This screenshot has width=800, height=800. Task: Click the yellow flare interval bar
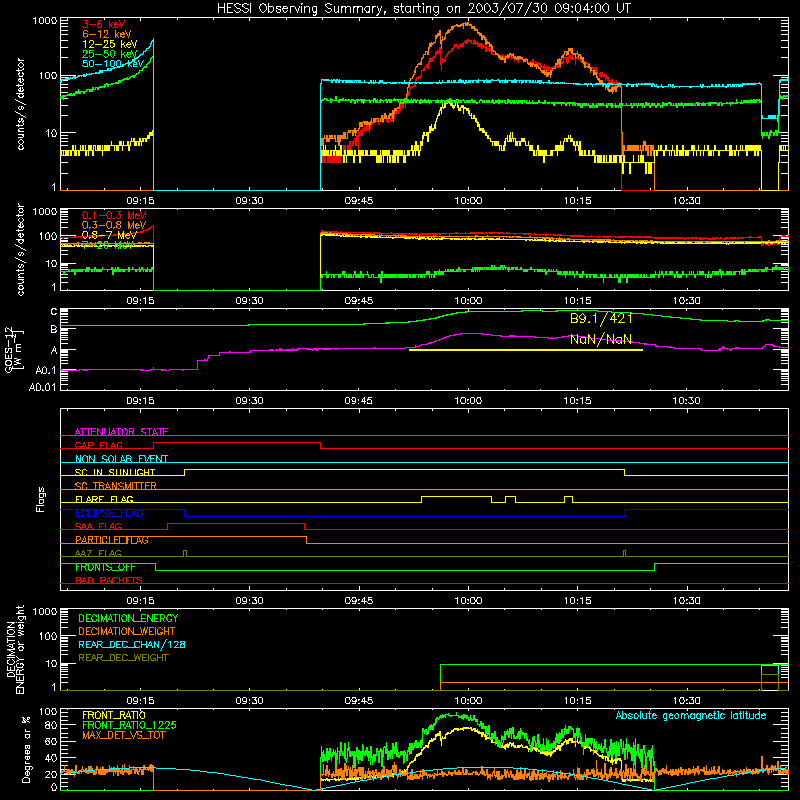(x=526, y=350)
